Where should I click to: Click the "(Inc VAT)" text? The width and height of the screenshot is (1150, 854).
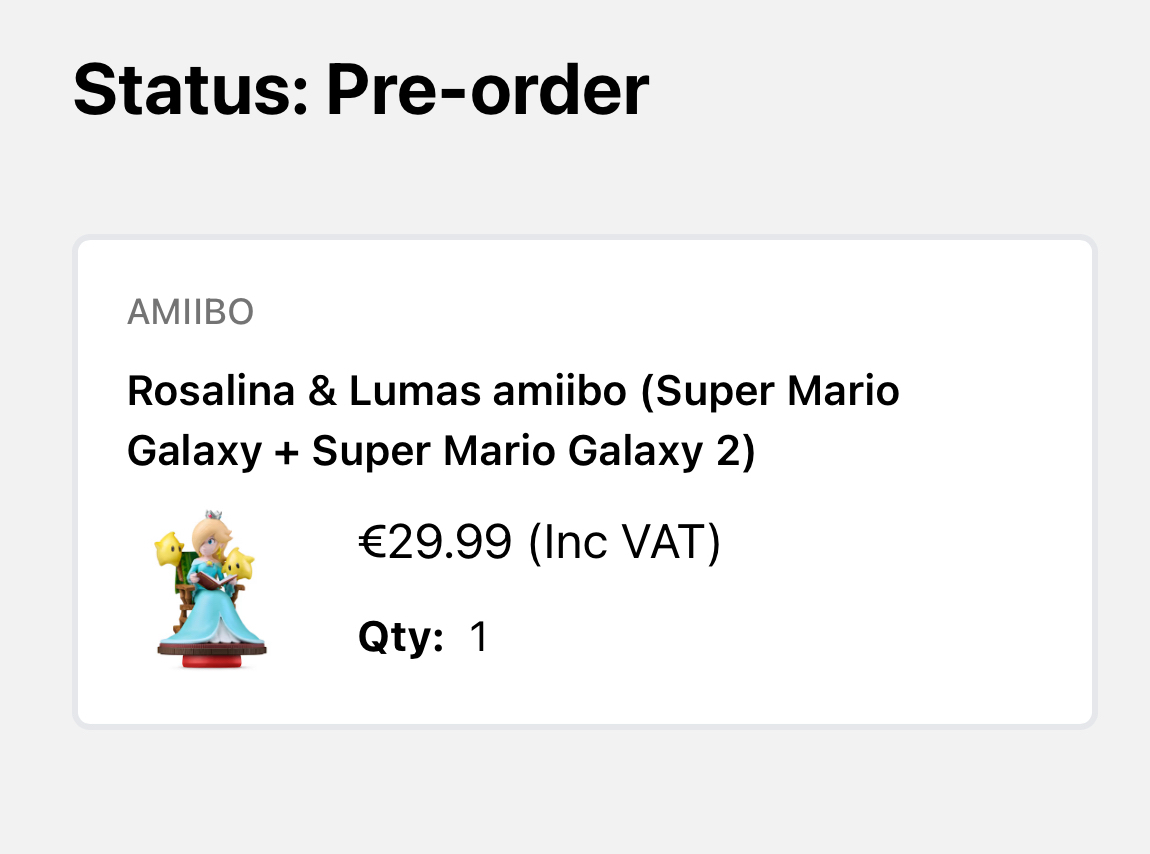[624, 544]
